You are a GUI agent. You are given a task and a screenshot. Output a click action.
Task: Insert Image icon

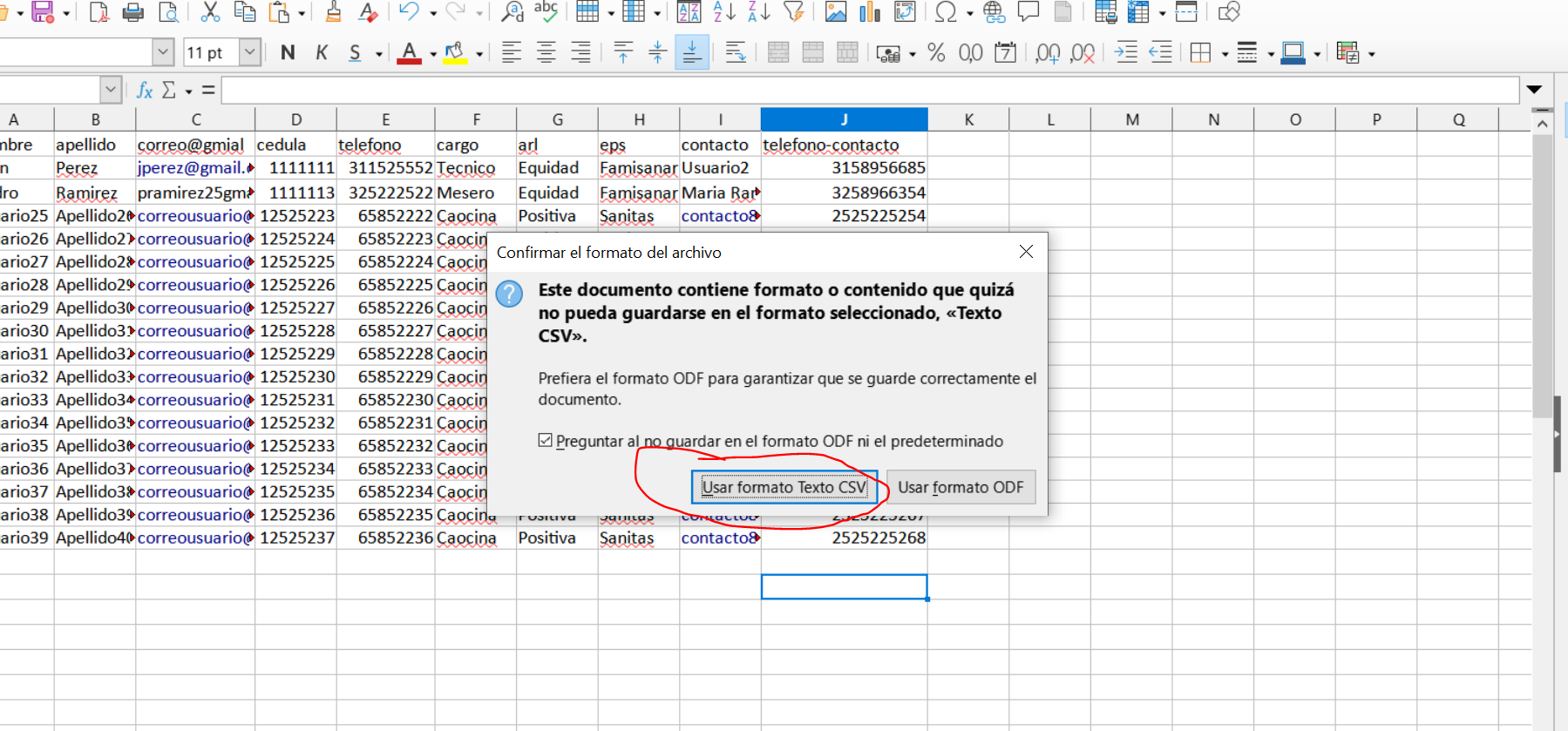[836, 12]
